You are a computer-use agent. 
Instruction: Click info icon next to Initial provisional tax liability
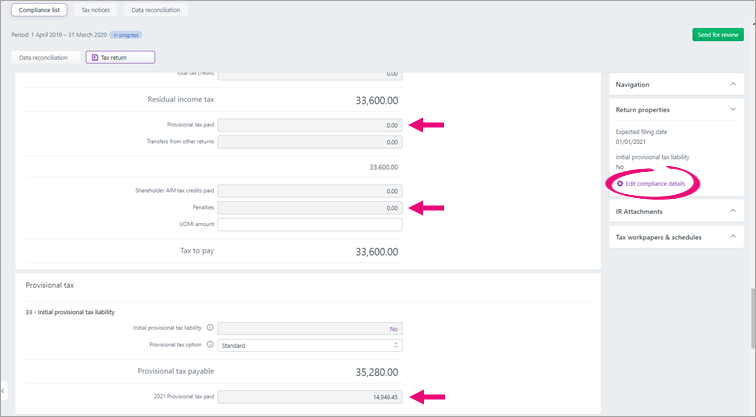pyautogui.click(x=210, y=327)
